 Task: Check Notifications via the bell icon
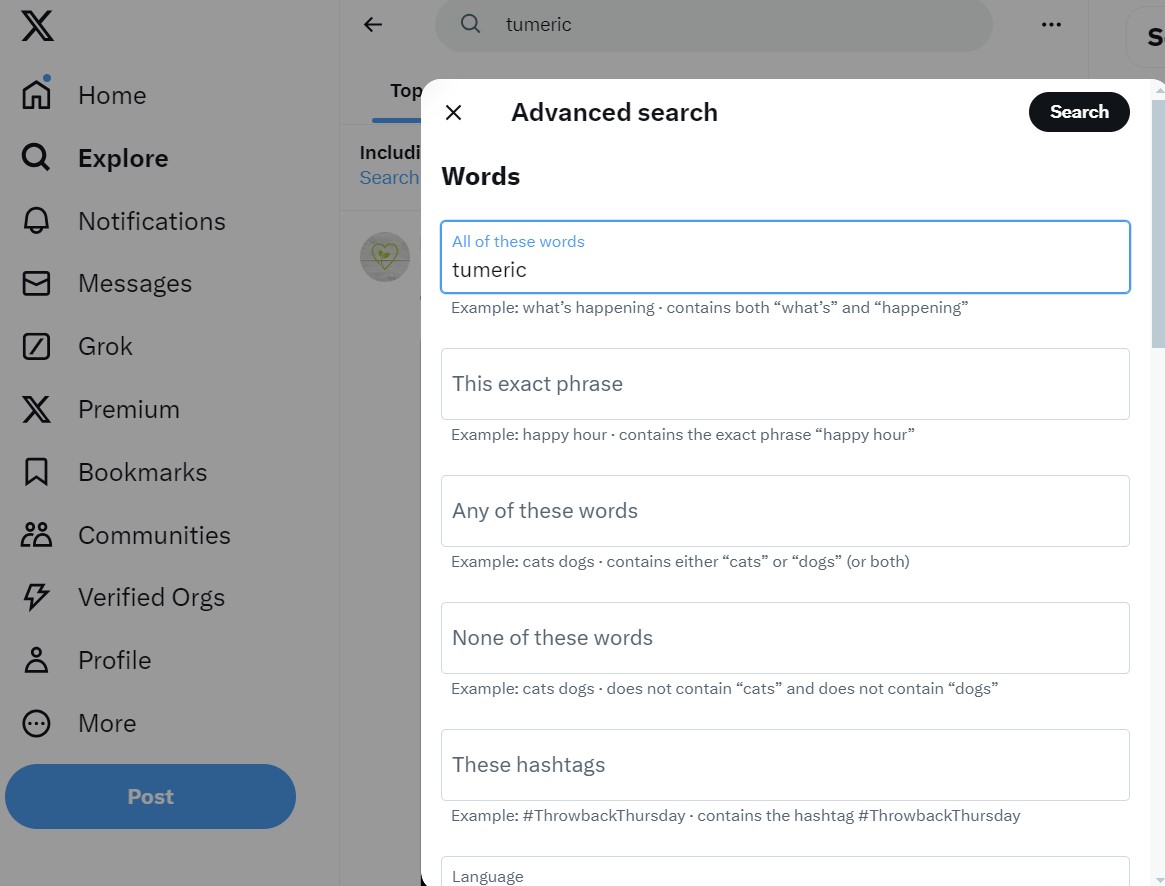pos(35,221)
